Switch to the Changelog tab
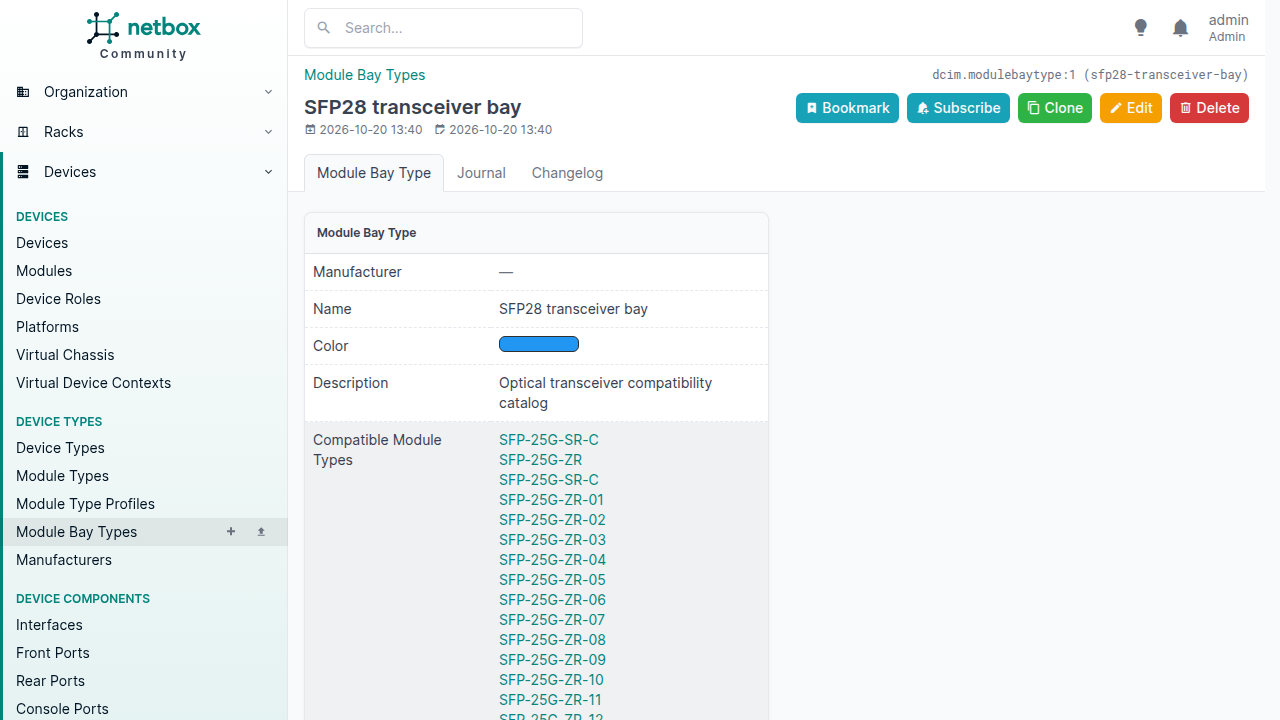 [x=567, y=173]
